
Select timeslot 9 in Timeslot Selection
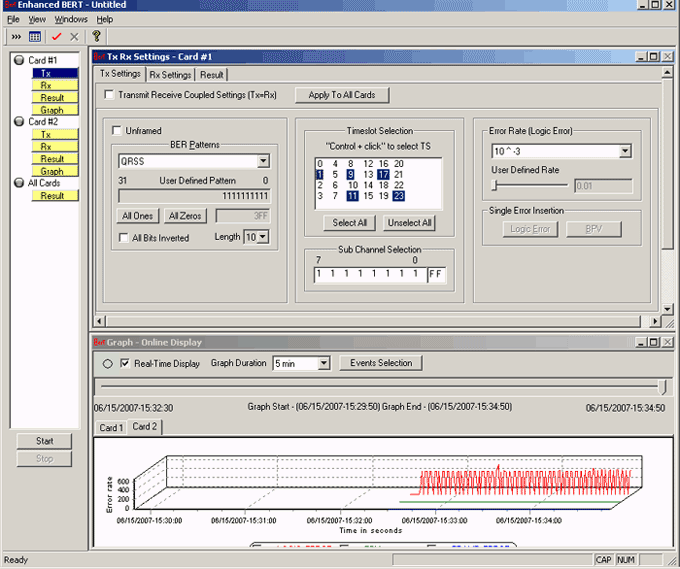click(x=350, y=174)
